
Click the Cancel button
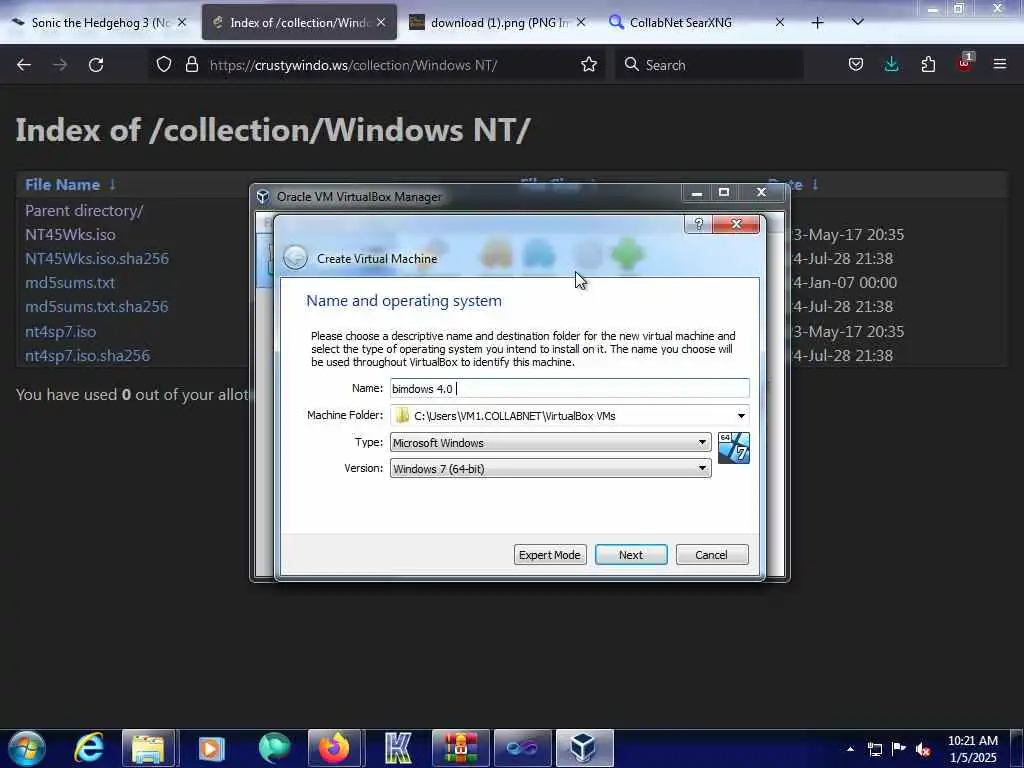(712, 554)
